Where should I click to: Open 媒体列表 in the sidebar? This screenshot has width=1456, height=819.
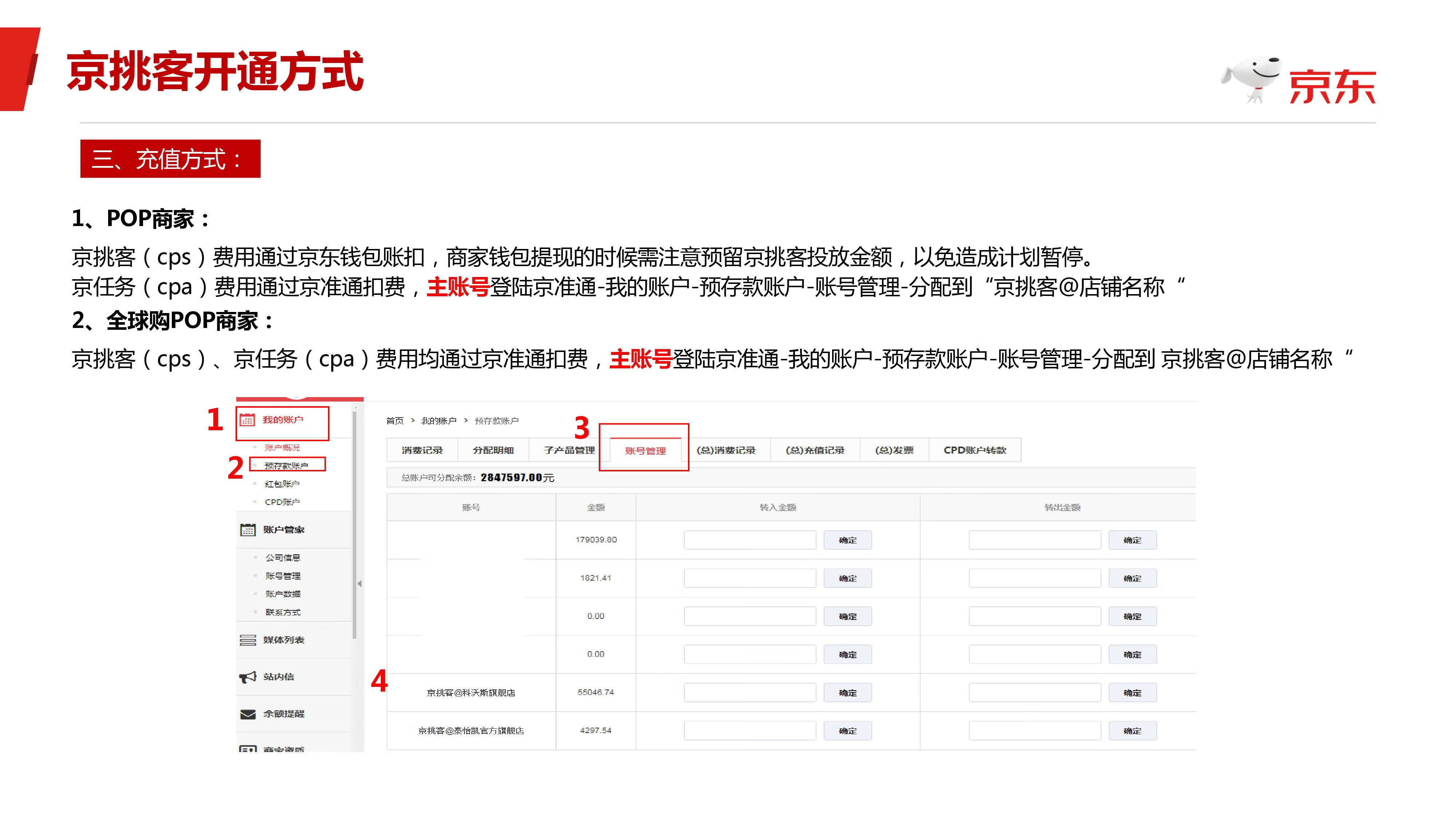click(x=284, y=640)
